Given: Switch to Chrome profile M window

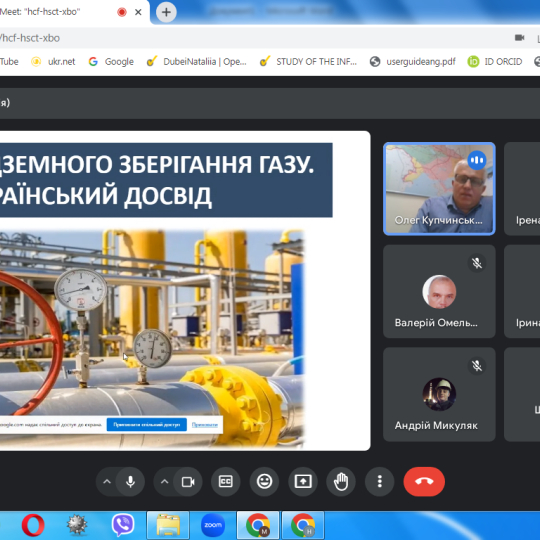Looking at the screenshot, I should pos(258,525).
